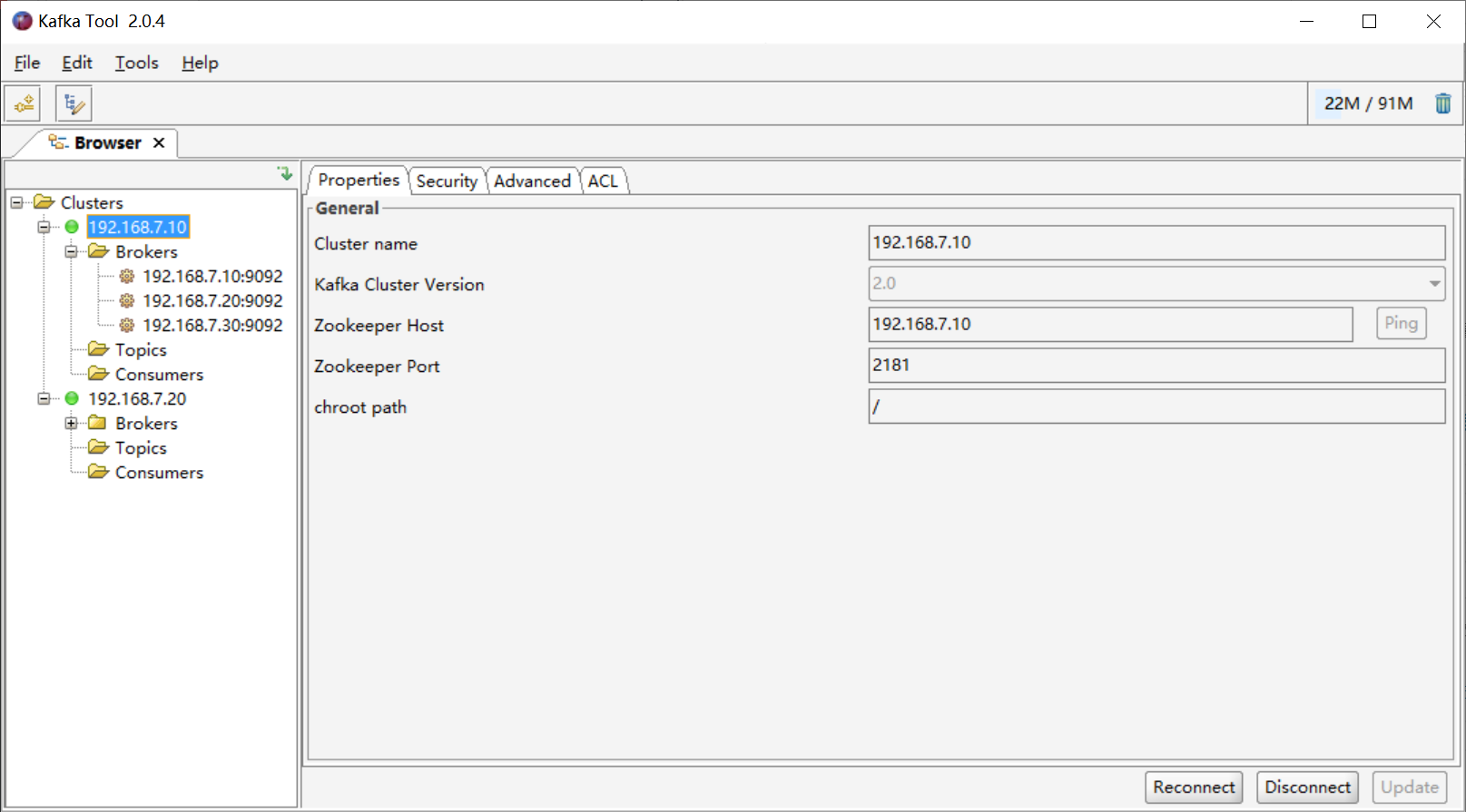Select the Browser tab
The width and height of the screenshot is (1466, 812).
tap(107, 142)
